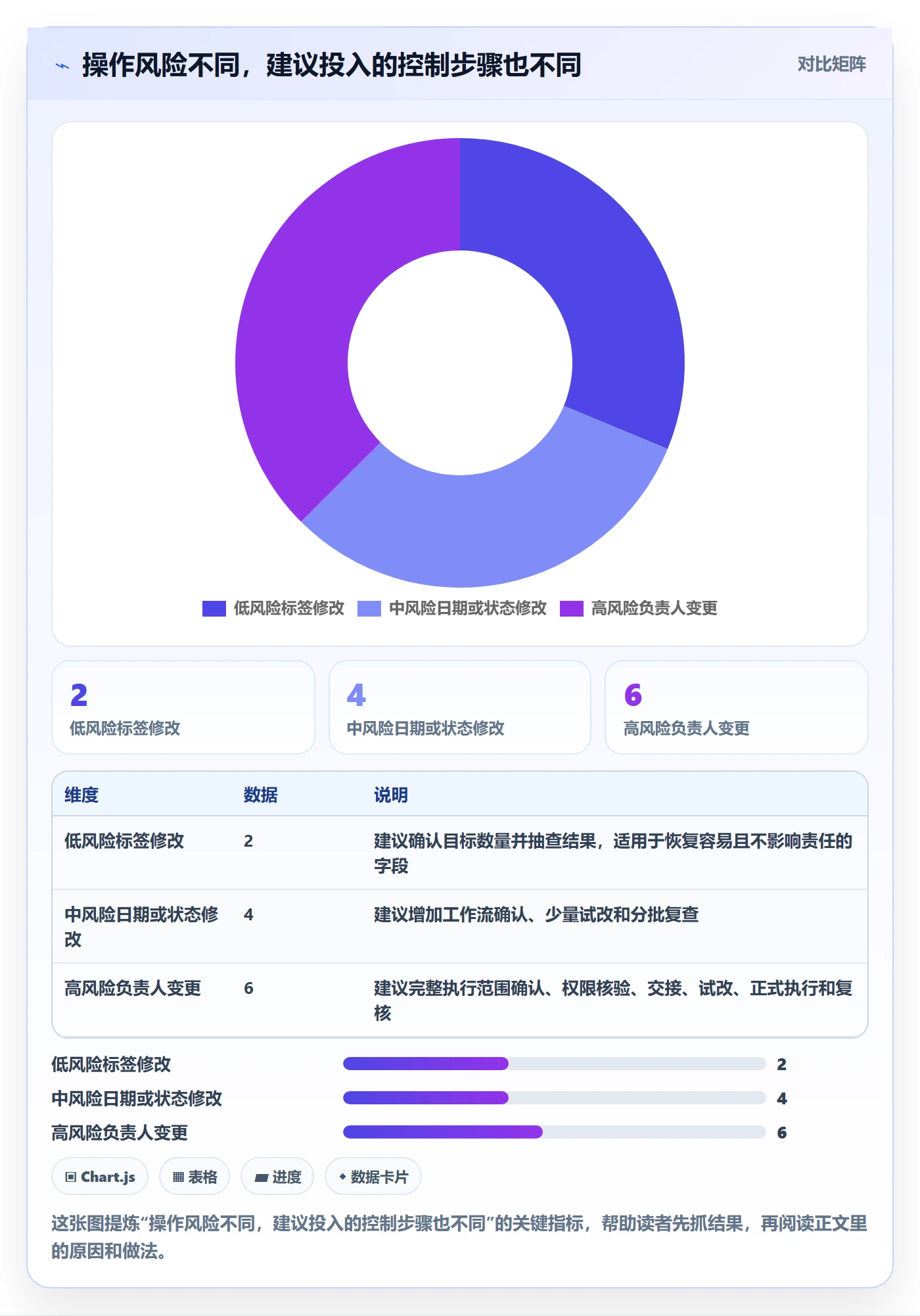Click the 高风险负责人变更 progress bar
The width and height of the screenshot is (920, 1316).
(555, 1132)
